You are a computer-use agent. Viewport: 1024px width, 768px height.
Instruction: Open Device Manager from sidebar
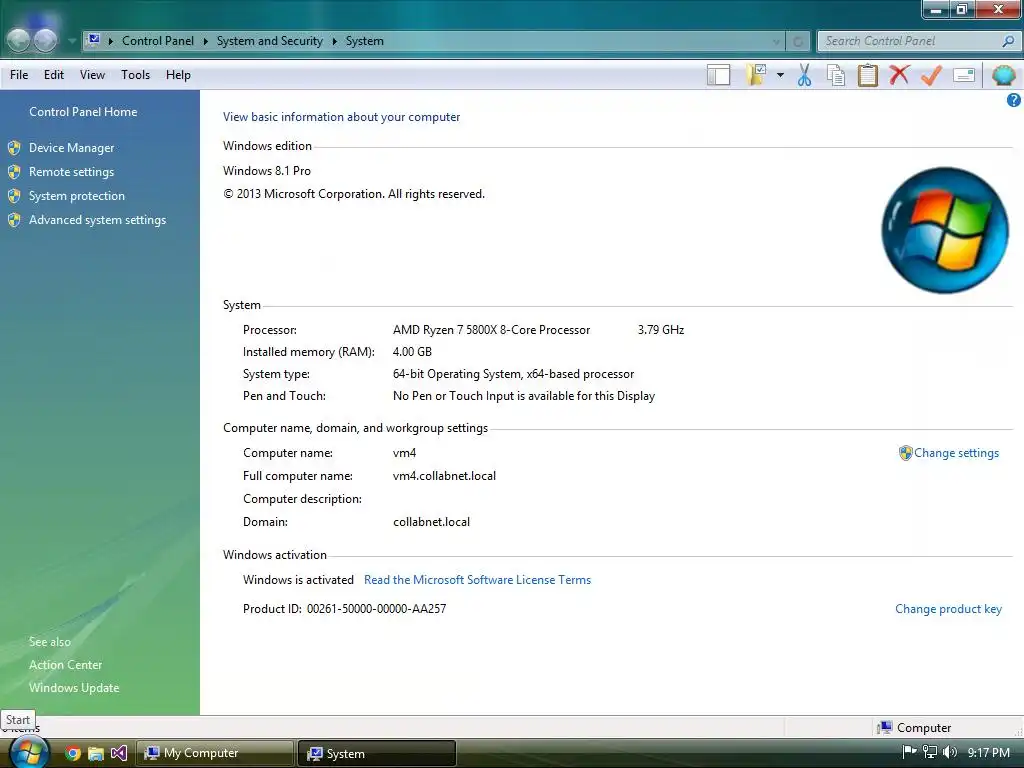click(x=71, y=148)
